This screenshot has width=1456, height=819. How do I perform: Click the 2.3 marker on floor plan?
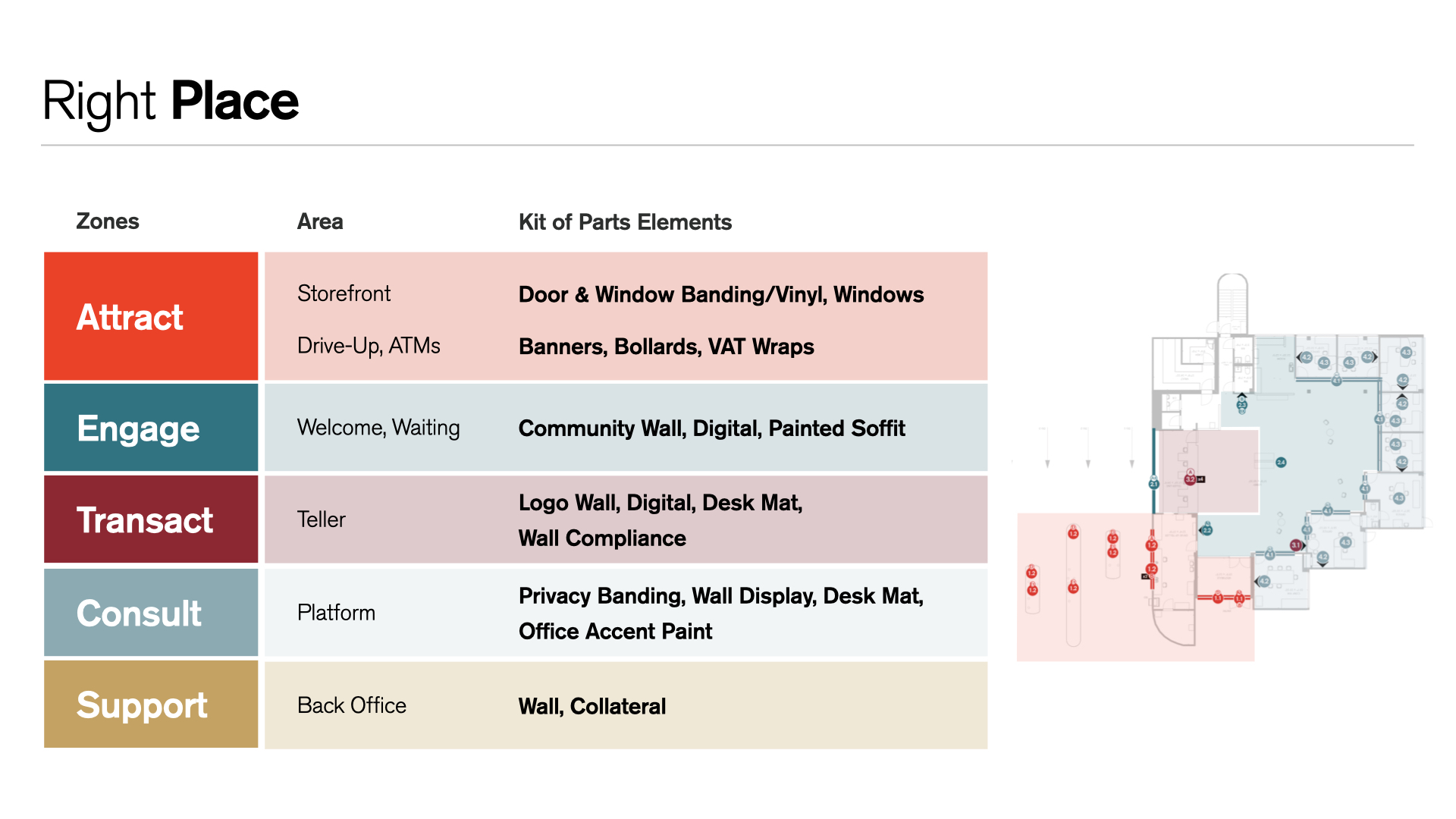coord(1242,405)
